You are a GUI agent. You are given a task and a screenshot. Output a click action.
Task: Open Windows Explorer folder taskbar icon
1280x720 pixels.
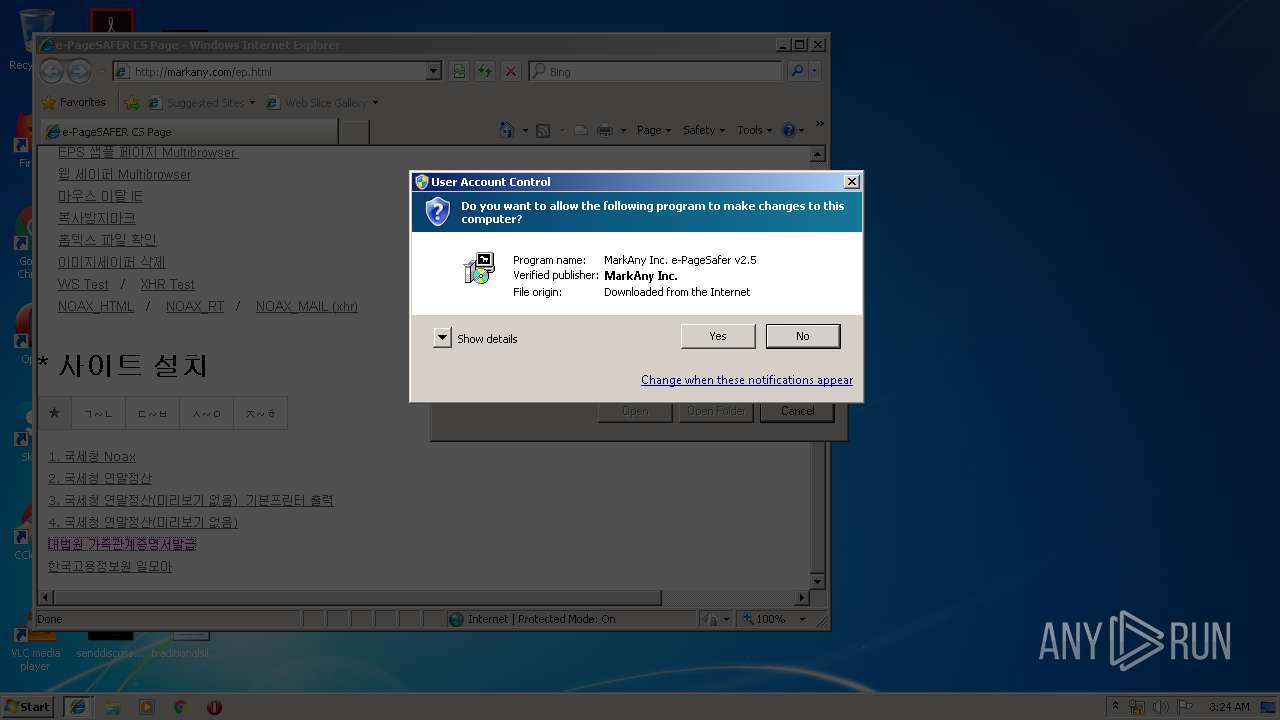[113, 707]
